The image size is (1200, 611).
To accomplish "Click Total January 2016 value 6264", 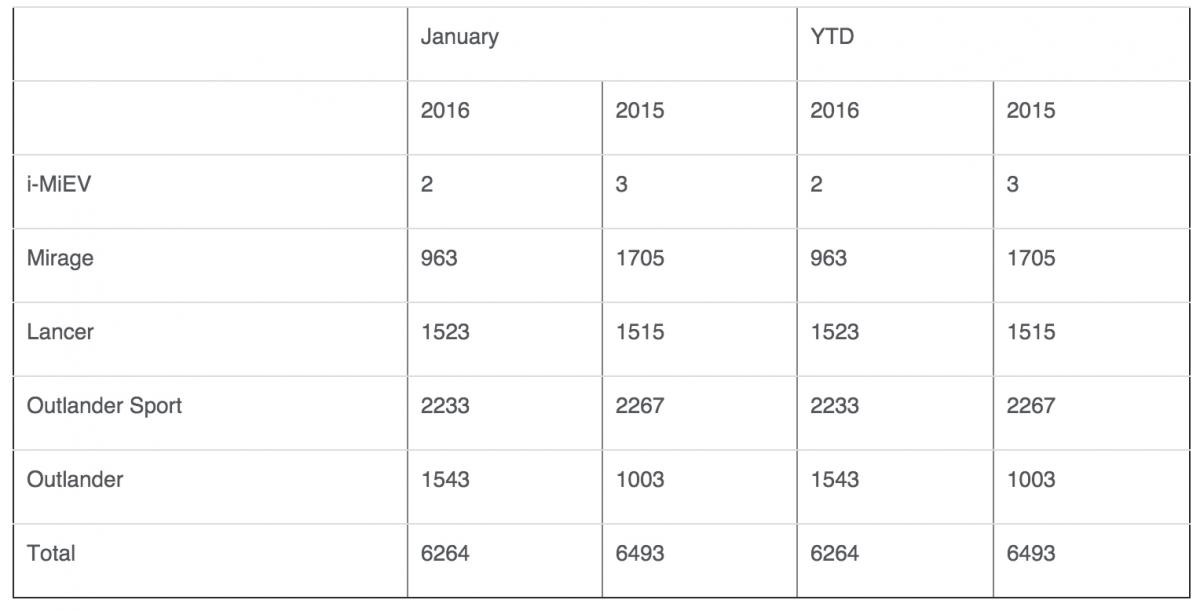I will pyautogui.click(x=445, y=553).
